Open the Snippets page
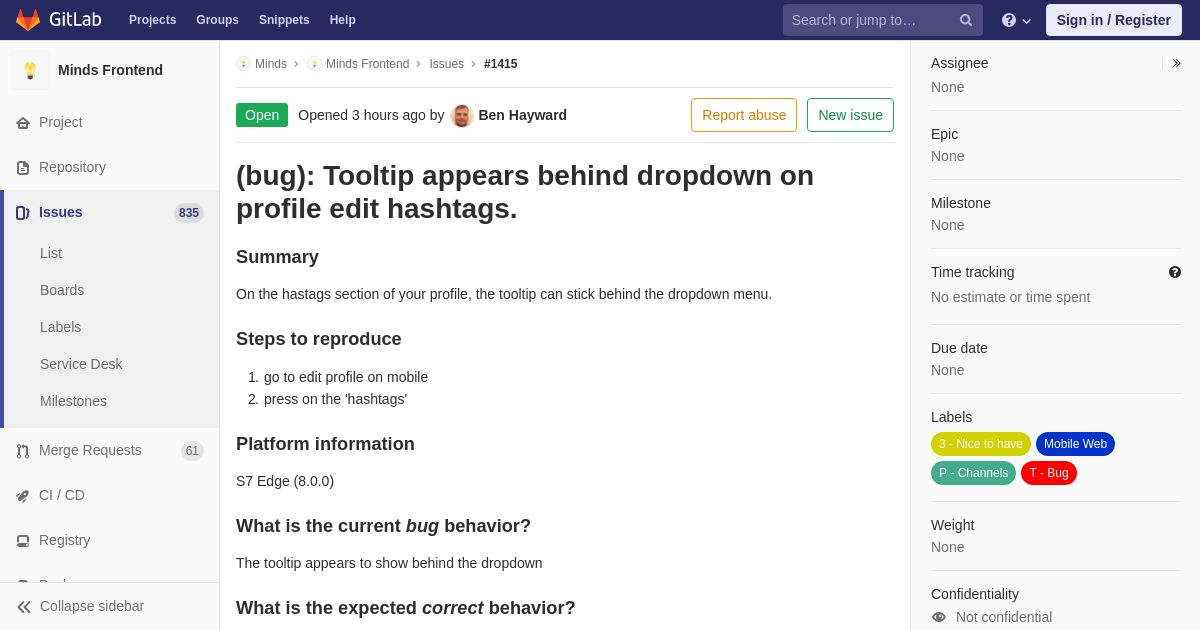The width and height of the screenshot is (1200, 630). (x=284, y=20)
